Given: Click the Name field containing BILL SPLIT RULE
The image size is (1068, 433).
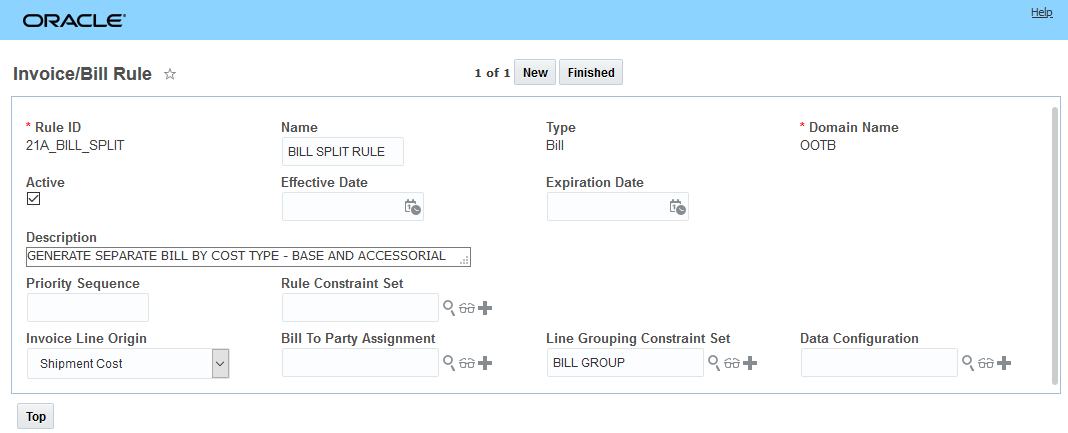Looking at the screenshot, I should 343,151.
